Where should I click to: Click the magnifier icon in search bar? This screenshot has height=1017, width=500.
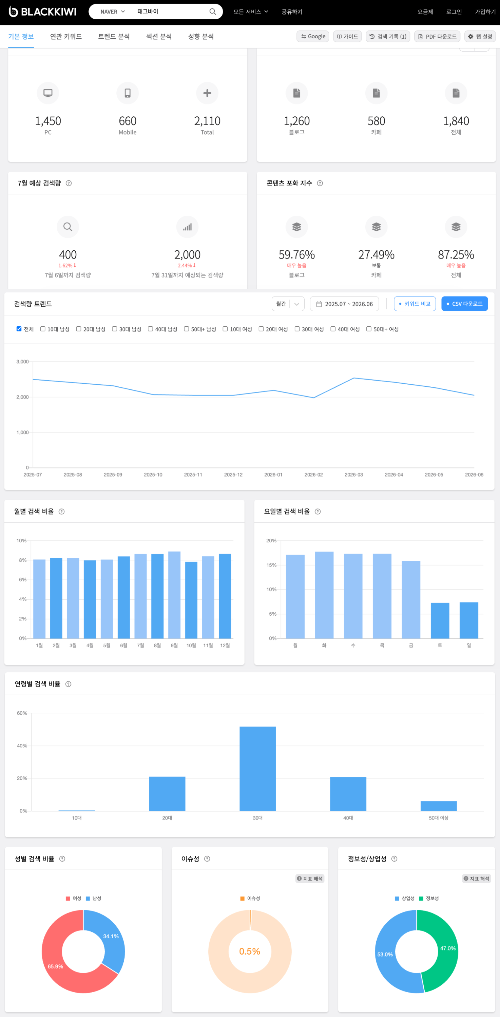pos(213,12)
